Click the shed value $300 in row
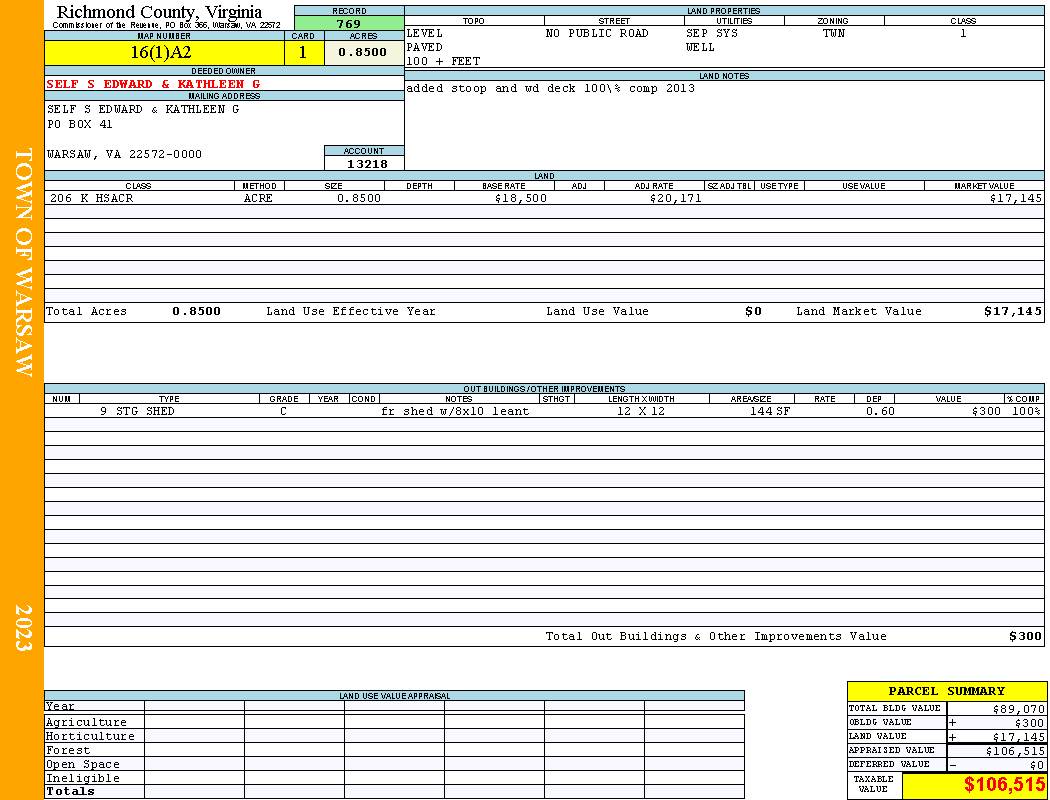Viewport: 1050px width, 800px height. (x=986, y=411)
